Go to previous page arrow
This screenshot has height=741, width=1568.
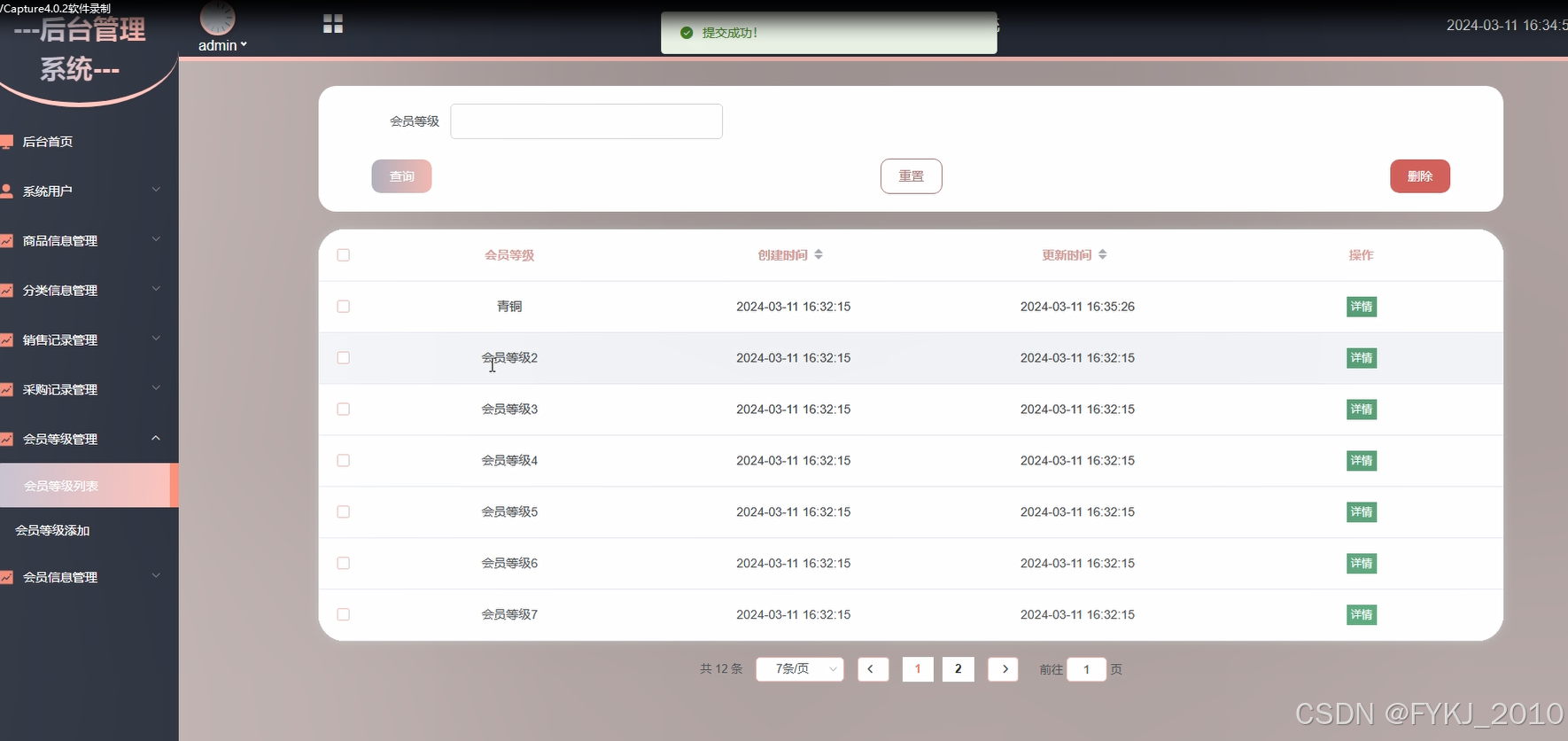873,669
